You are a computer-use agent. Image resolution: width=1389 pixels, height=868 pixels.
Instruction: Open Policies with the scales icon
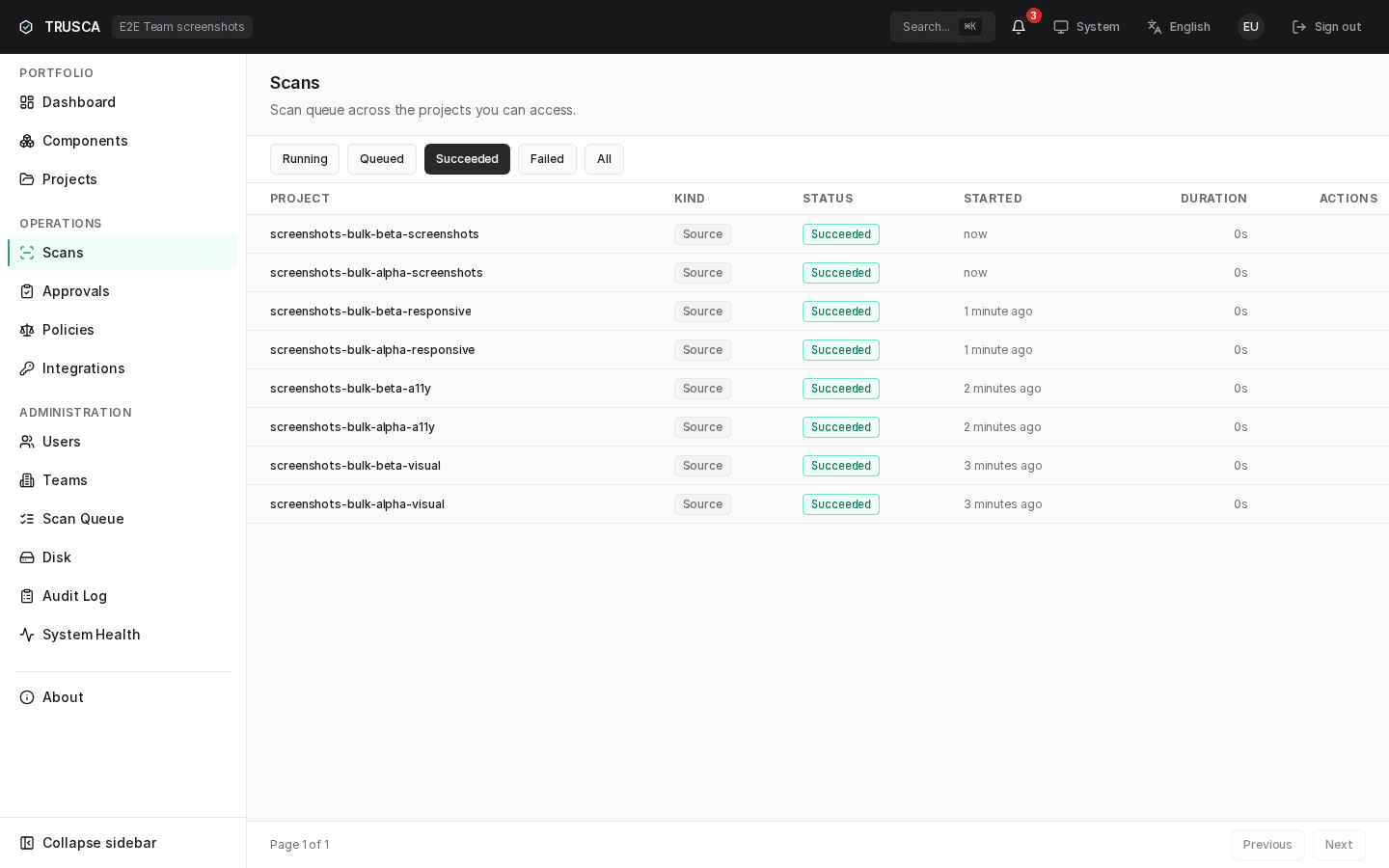coord(123,330)
